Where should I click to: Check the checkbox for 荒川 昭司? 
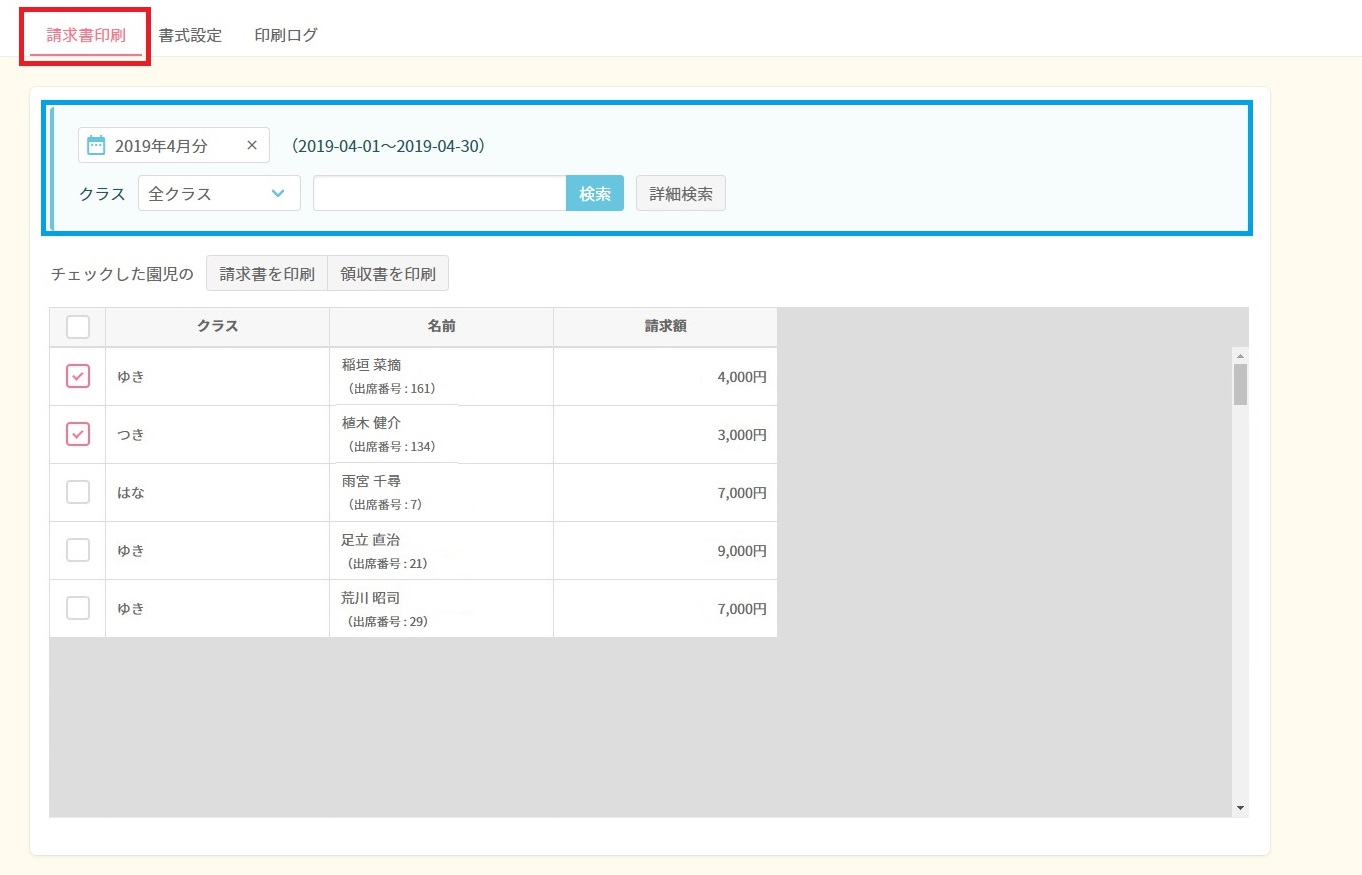(x=78, y=608)
